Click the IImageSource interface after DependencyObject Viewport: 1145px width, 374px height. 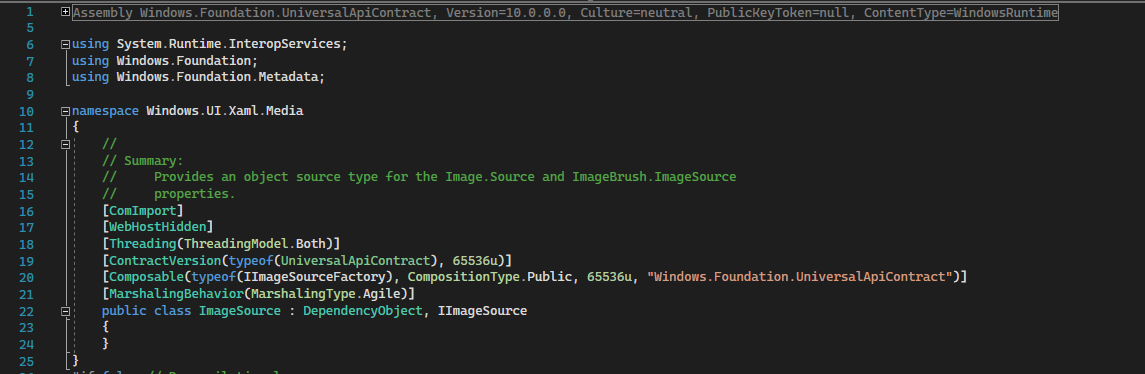483,311
